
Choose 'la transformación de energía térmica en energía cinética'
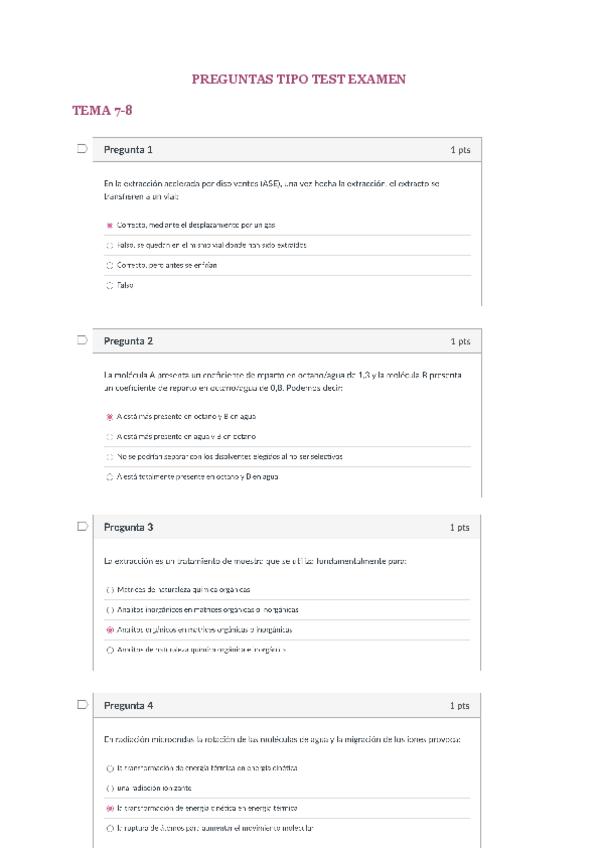(x=110, y=768)
